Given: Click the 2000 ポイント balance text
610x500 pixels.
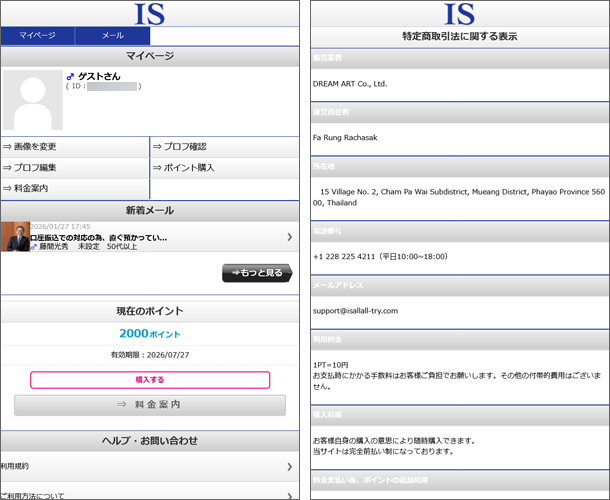Looking at the screenshot, I should point(150,333).
